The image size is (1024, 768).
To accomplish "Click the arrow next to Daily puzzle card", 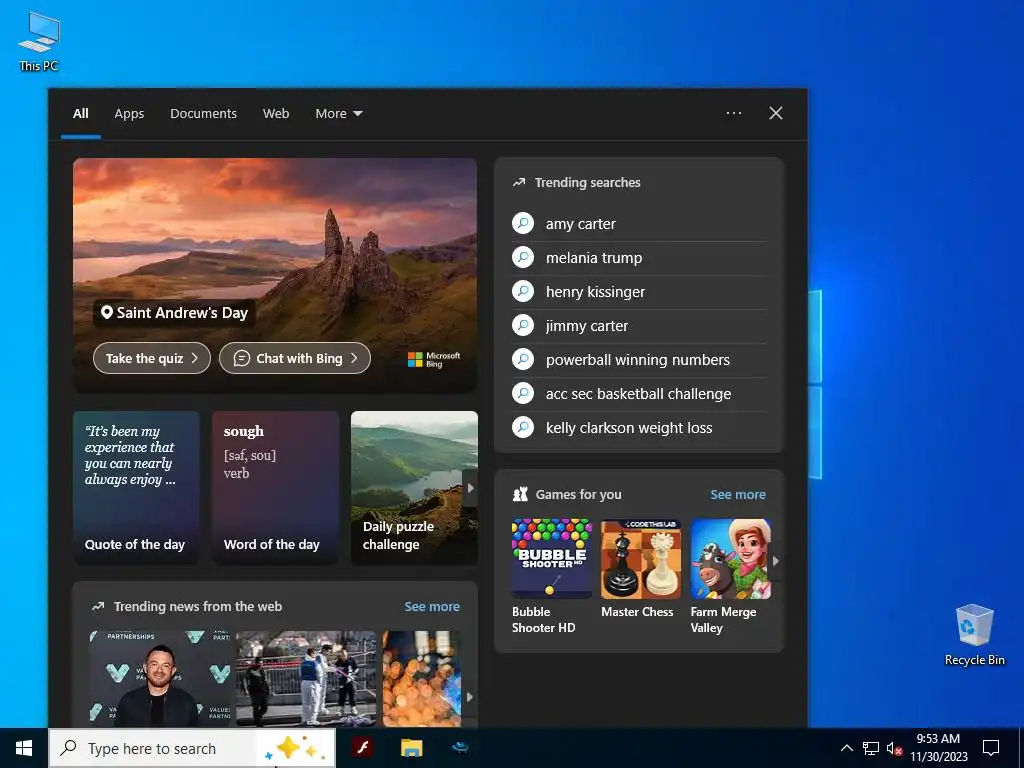I will coord(470,488).
